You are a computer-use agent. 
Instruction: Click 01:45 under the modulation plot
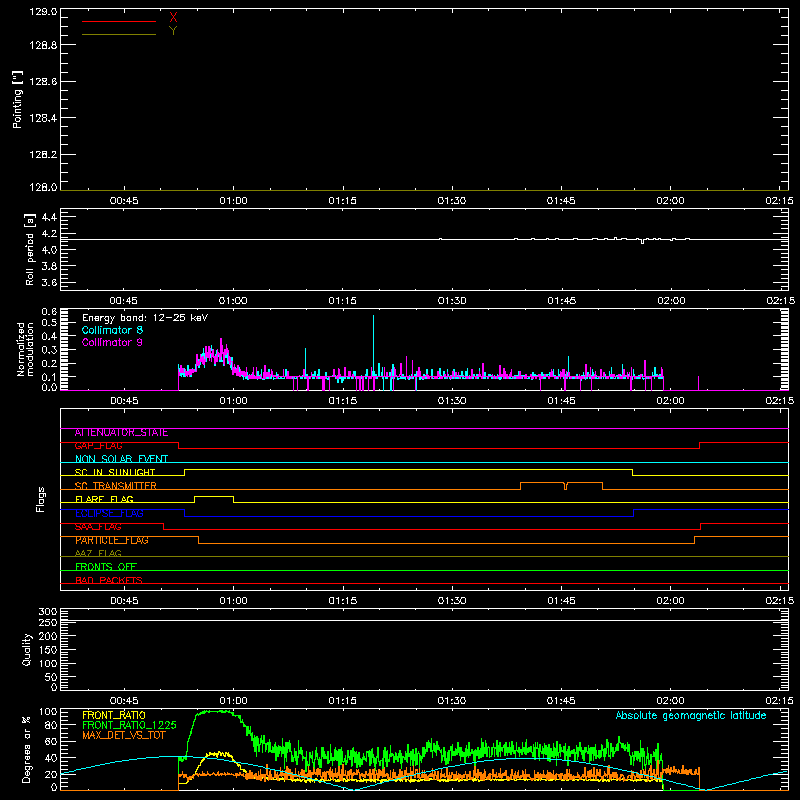click(561, 401)
